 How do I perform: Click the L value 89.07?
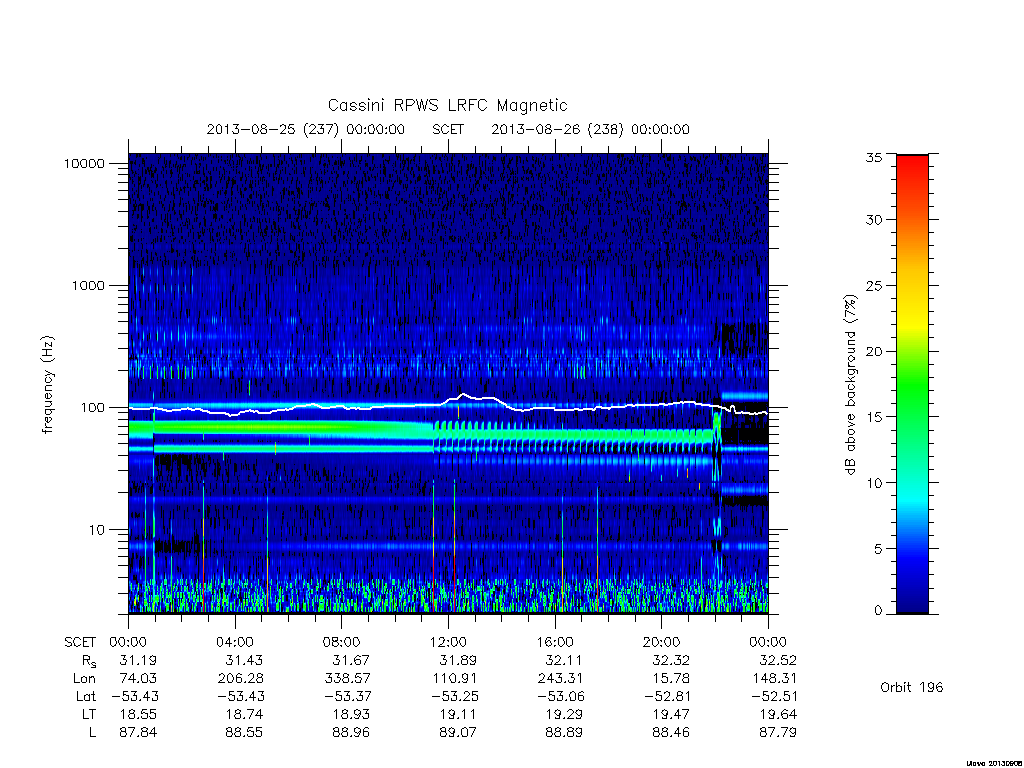tap(458, 733)
